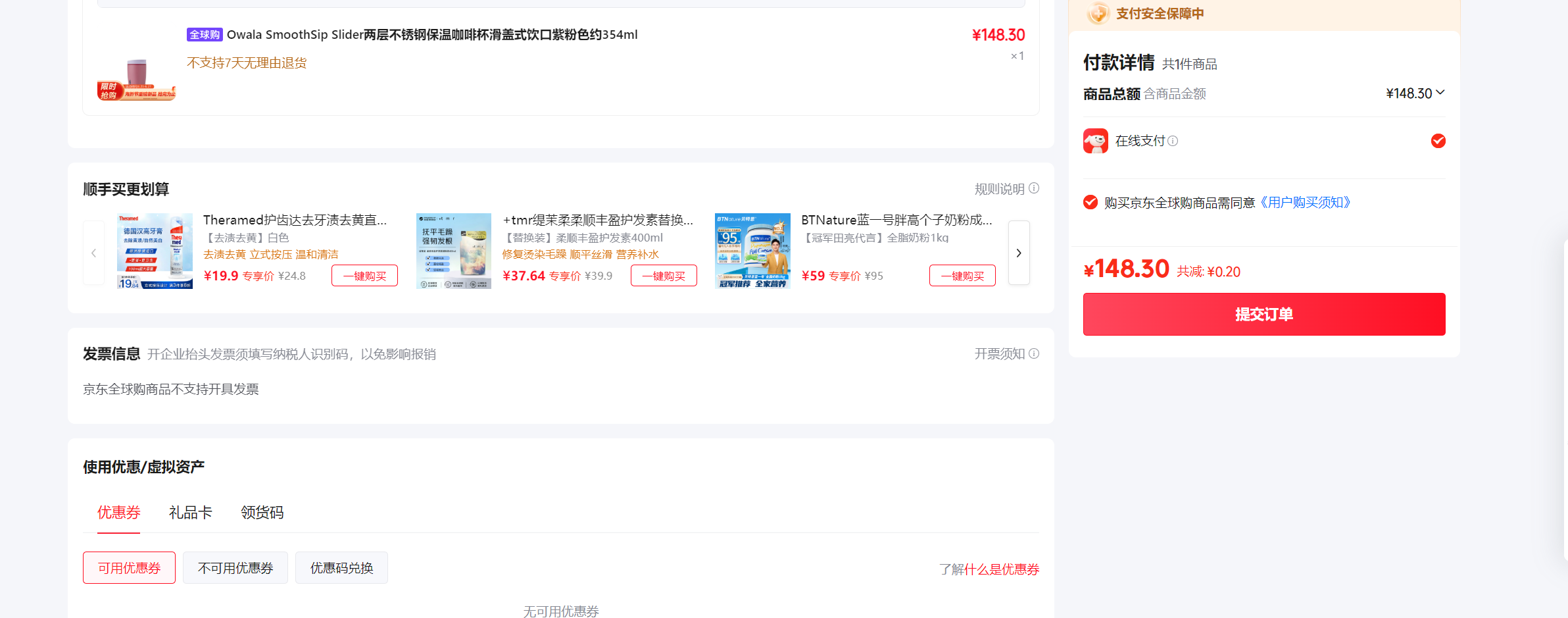Show next recommended add-on products
This screenshot has height=618, width=1568.
[1019, 253]
